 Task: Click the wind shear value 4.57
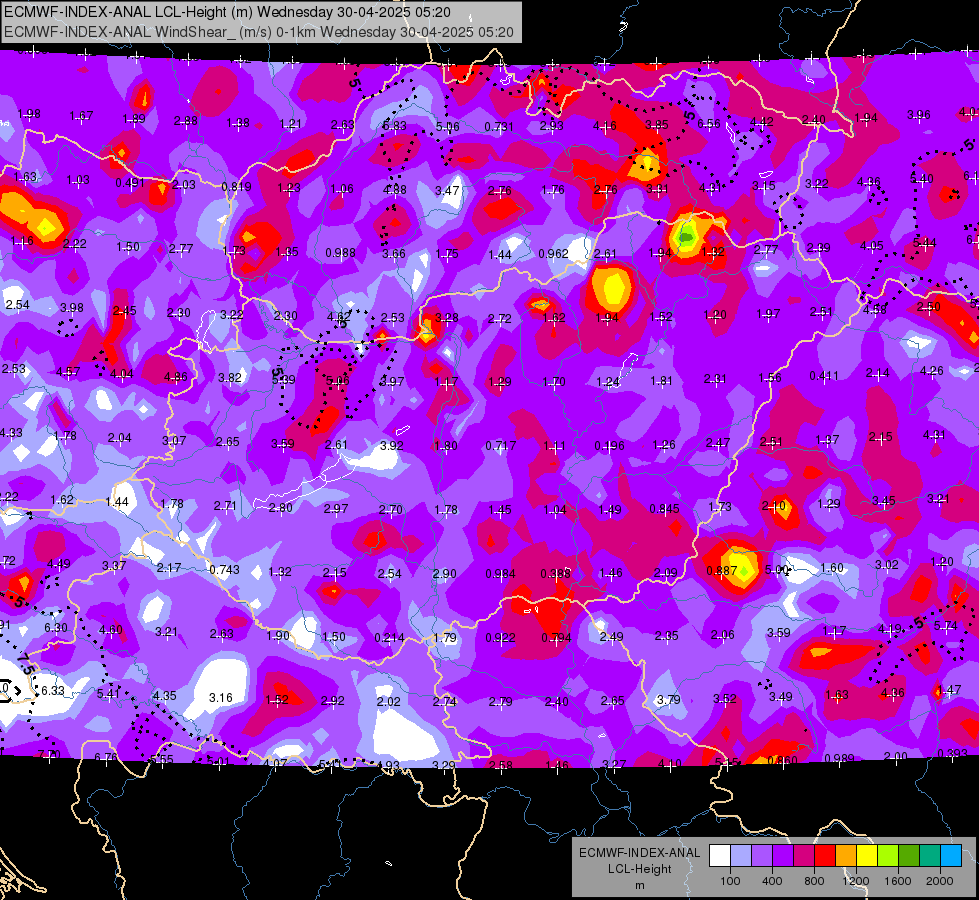[68, 372]
